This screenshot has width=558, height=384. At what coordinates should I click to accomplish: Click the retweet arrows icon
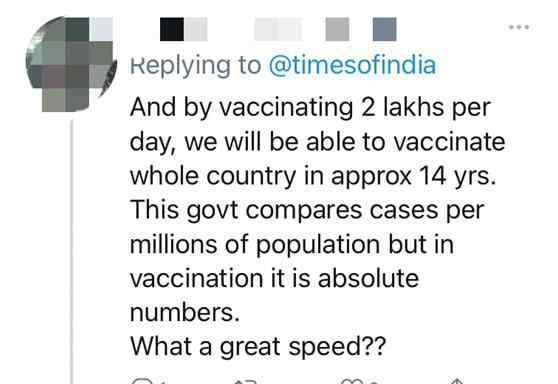coord(246,382)
